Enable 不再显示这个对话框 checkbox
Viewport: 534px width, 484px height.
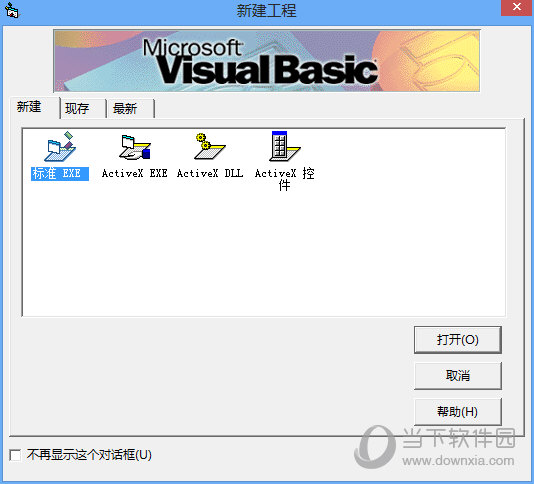tap(15, 455)
